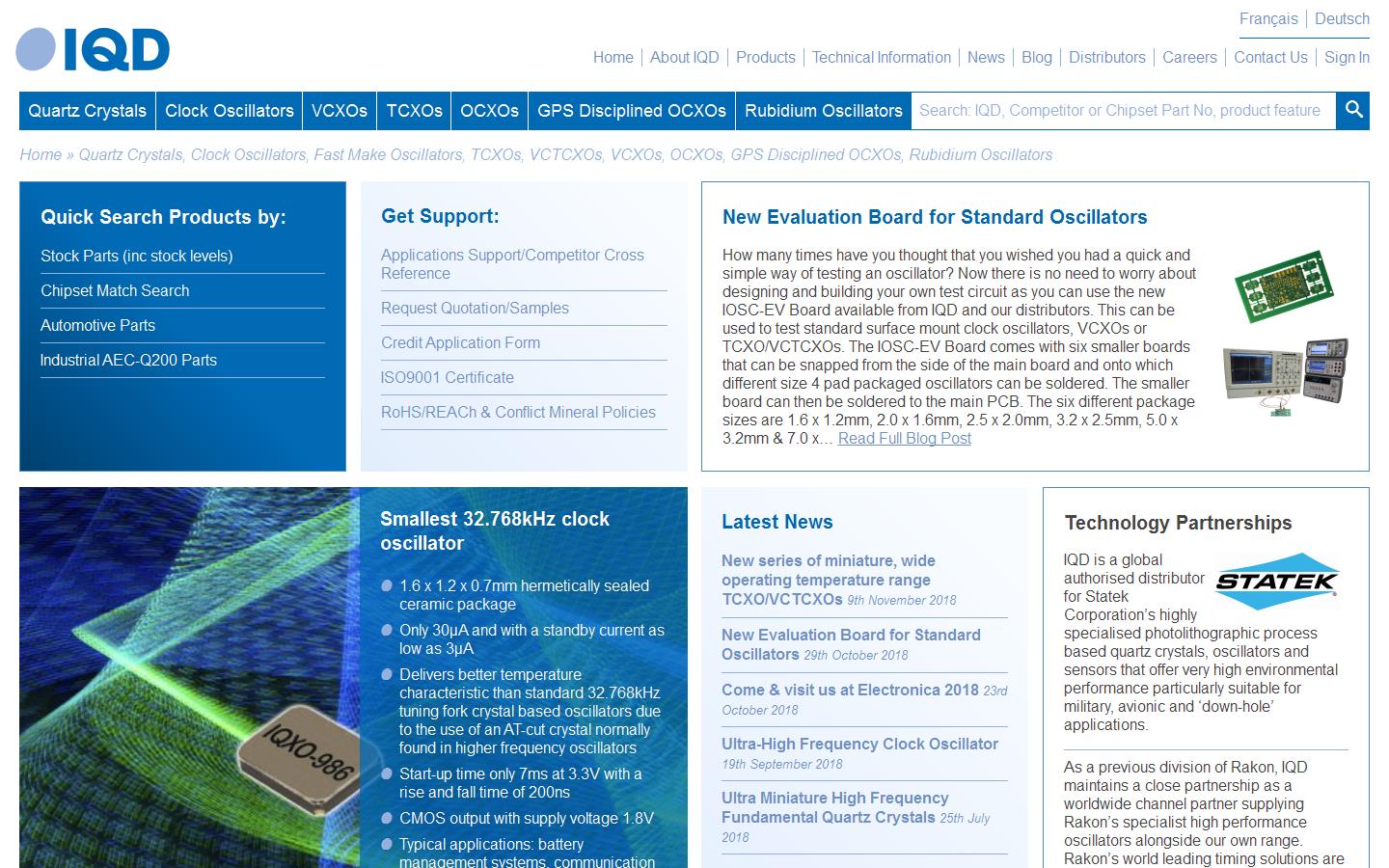Click Read Full Blog Post link
1389x868 pixels.
tap(904, 439)
